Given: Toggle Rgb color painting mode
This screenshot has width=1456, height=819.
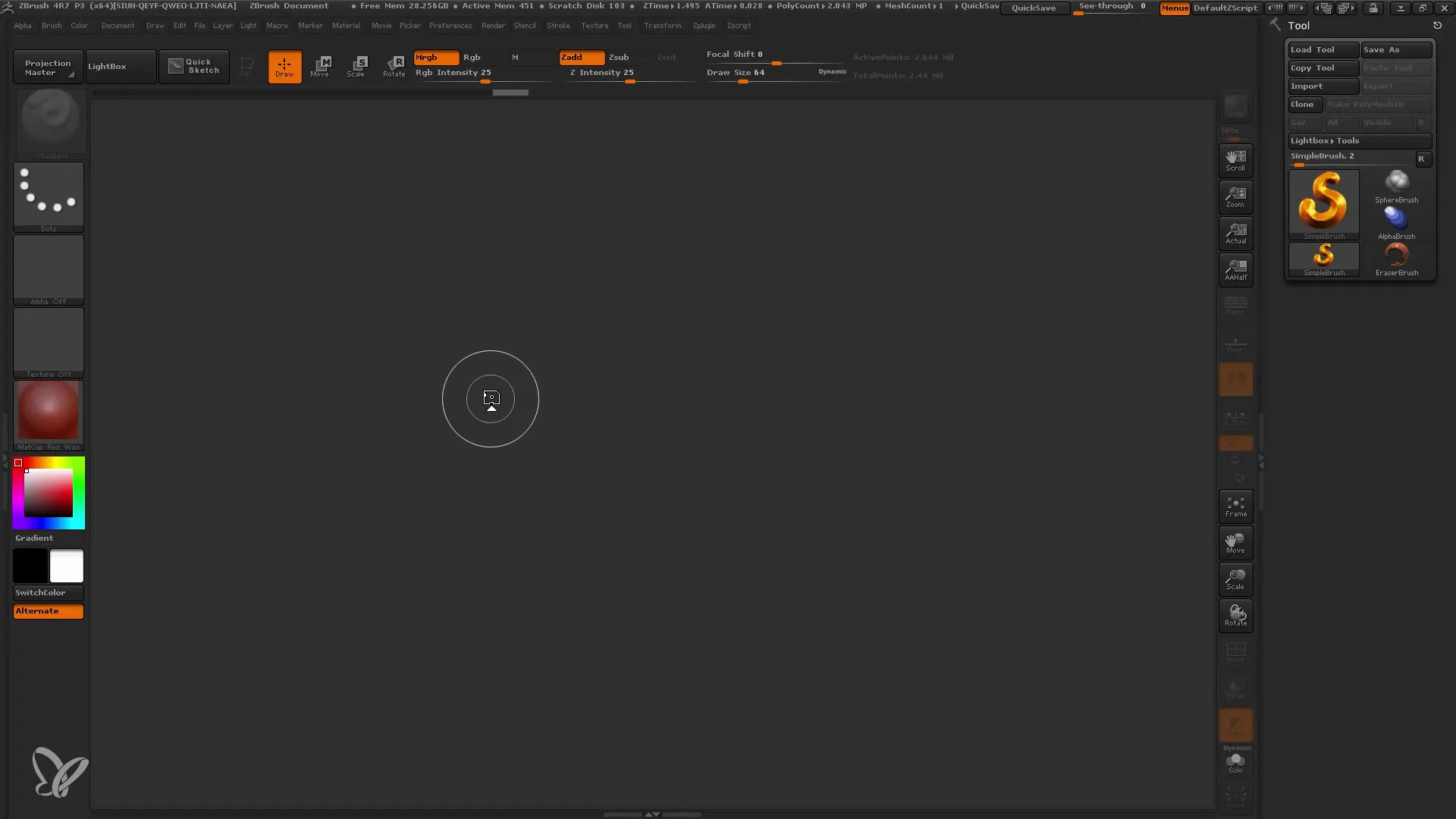Looking at the screenshot, I should pos(472,56).
